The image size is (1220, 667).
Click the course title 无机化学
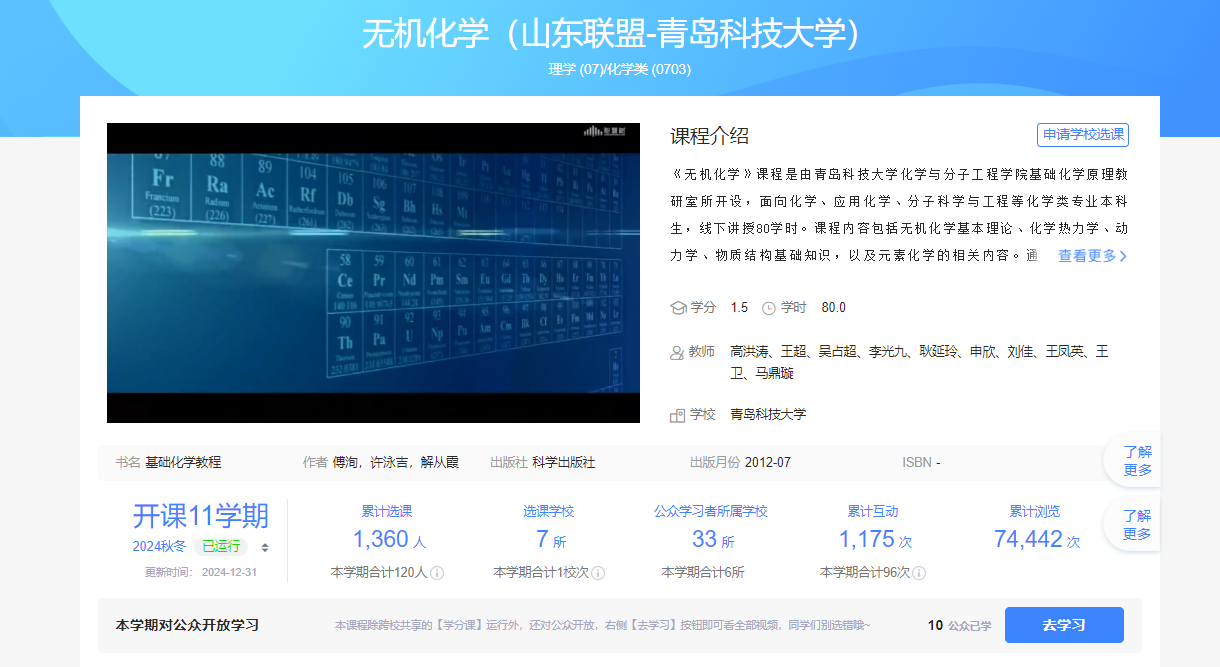pyautogui.click(x=425, y=33)
